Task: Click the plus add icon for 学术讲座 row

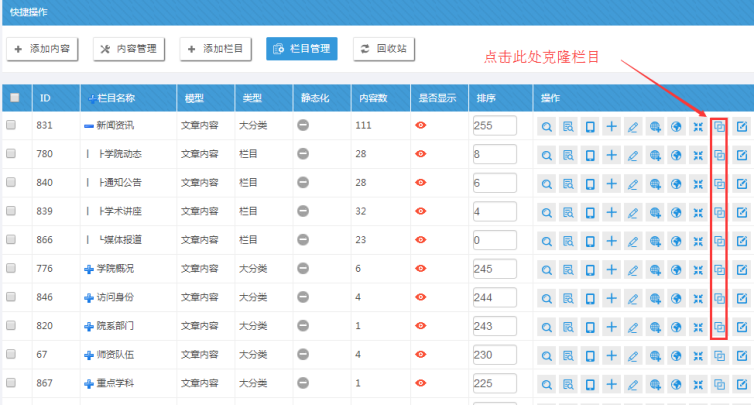Action: 611,213
